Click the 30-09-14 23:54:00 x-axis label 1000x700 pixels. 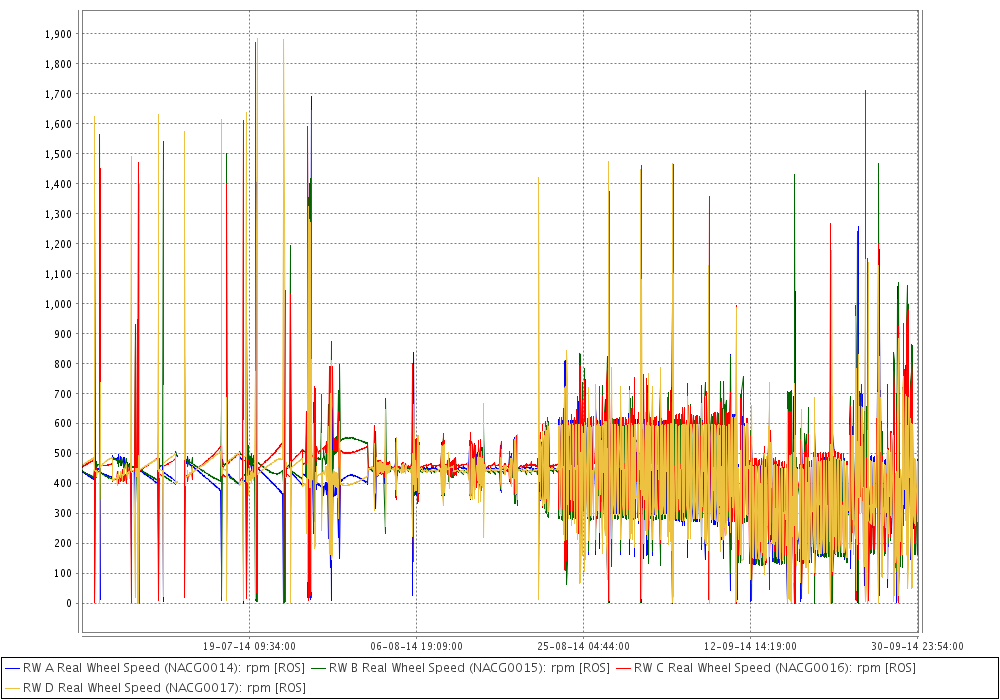pos(917,646)
